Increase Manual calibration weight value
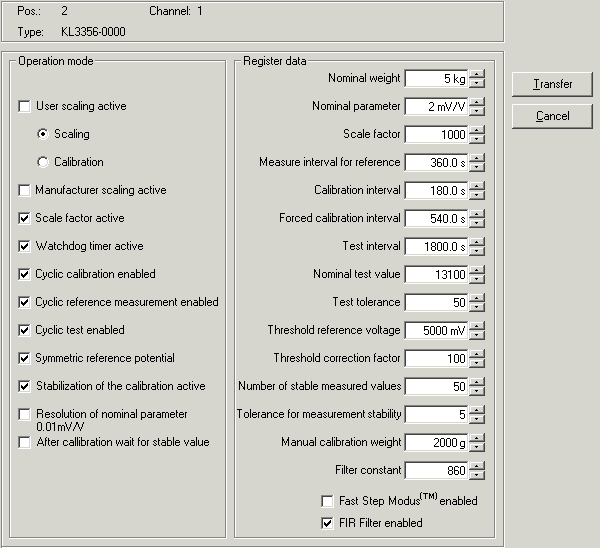The image size is (600, 548). (477, 438)
